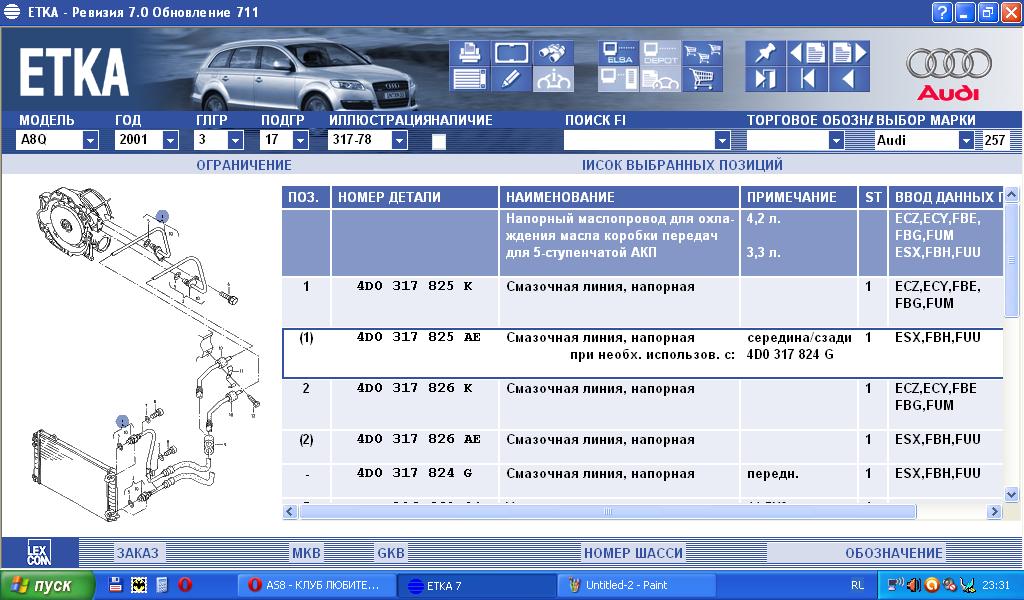Screen dimensions: 1024x600
Task: Select the НОМЕР ШАССИ bottom tab
Action: click(x=633, y=553)
